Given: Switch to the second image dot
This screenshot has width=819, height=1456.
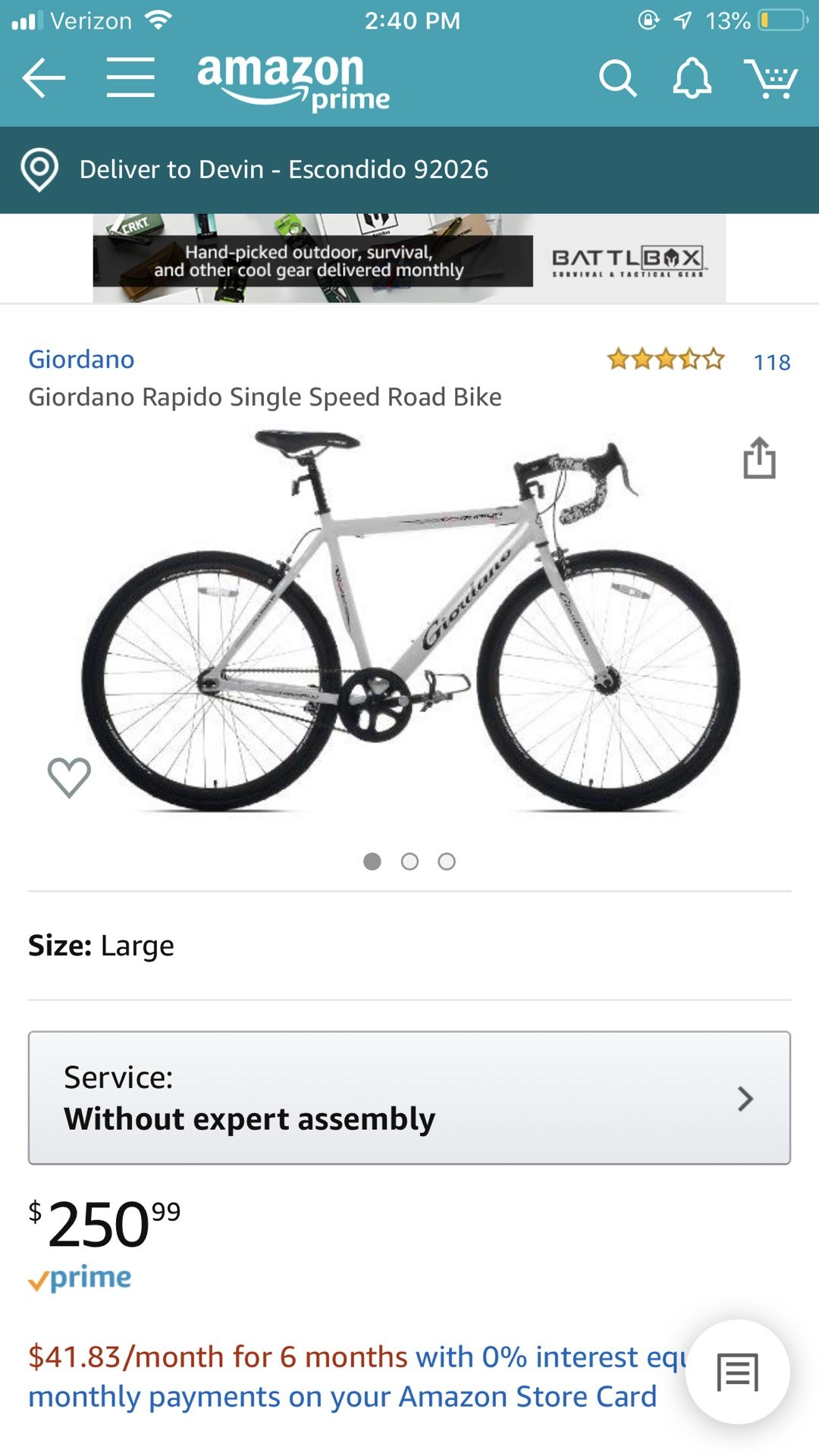Looking at the screenshot, I should tap(409, 861).
